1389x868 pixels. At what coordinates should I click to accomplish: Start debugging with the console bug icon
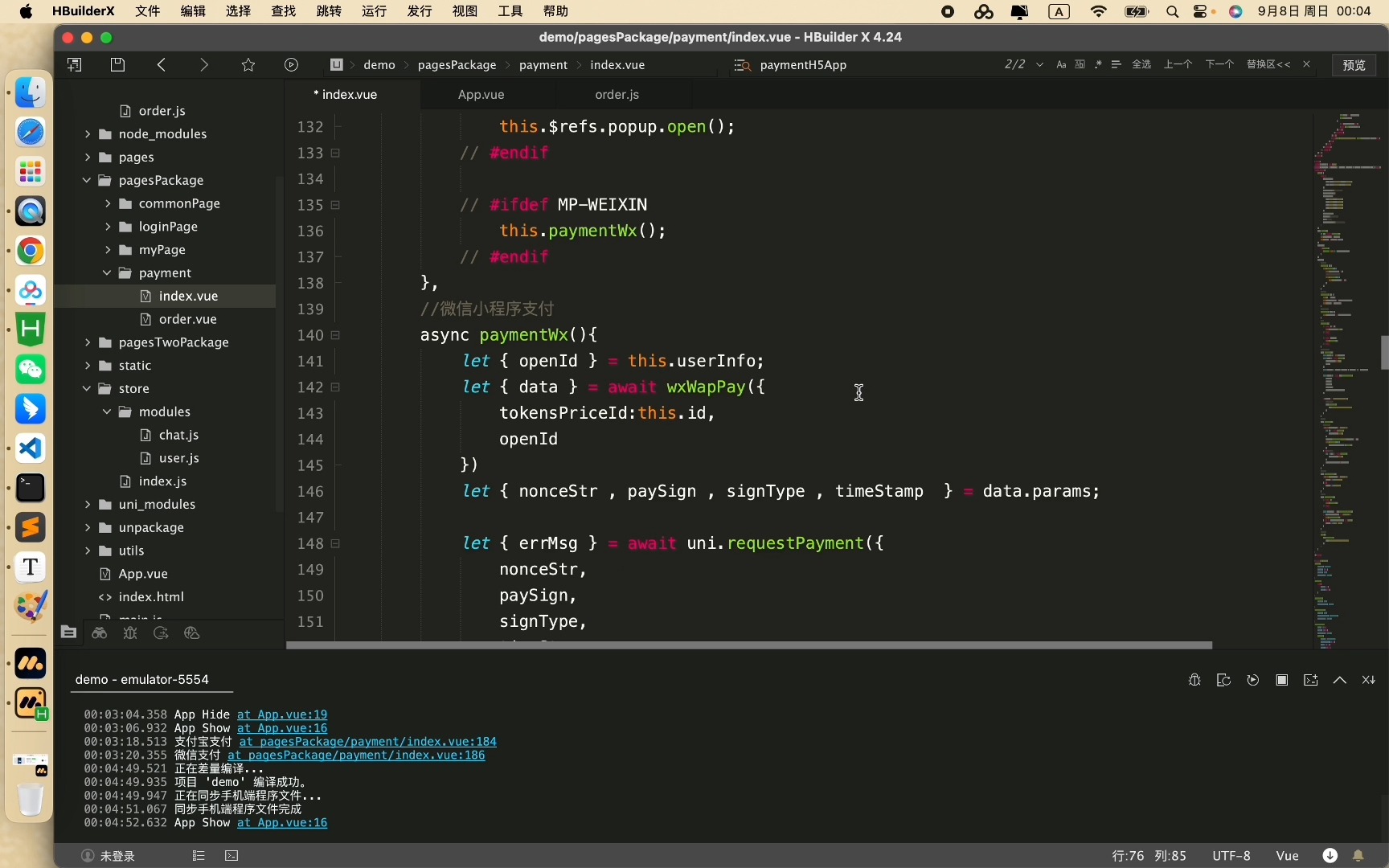coord(1194,680)
